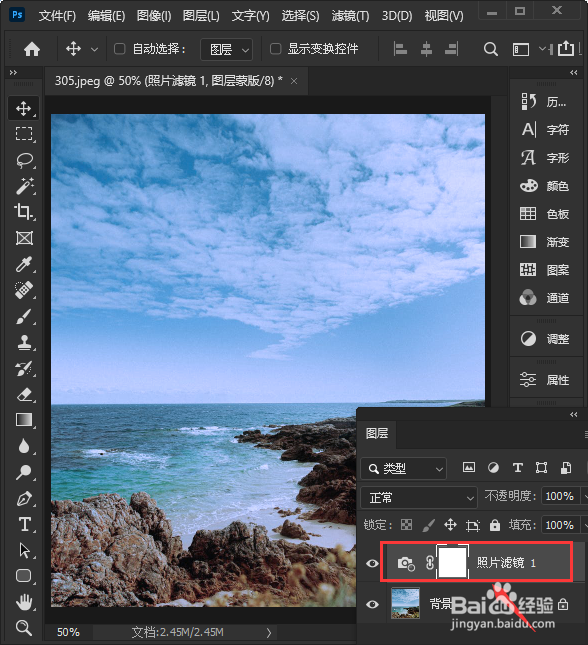Hide the 照片滤镜 1 layer visibility eye
588x645 pixels.
coord(372,563)
